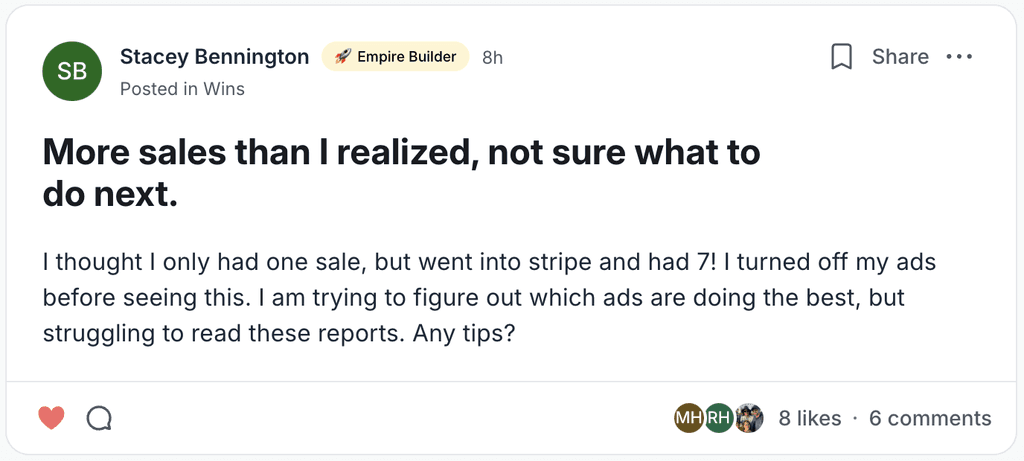Screen dimensions: 1024x461
Task: View the 8 likes list
Action: click(x=810, y=419)
